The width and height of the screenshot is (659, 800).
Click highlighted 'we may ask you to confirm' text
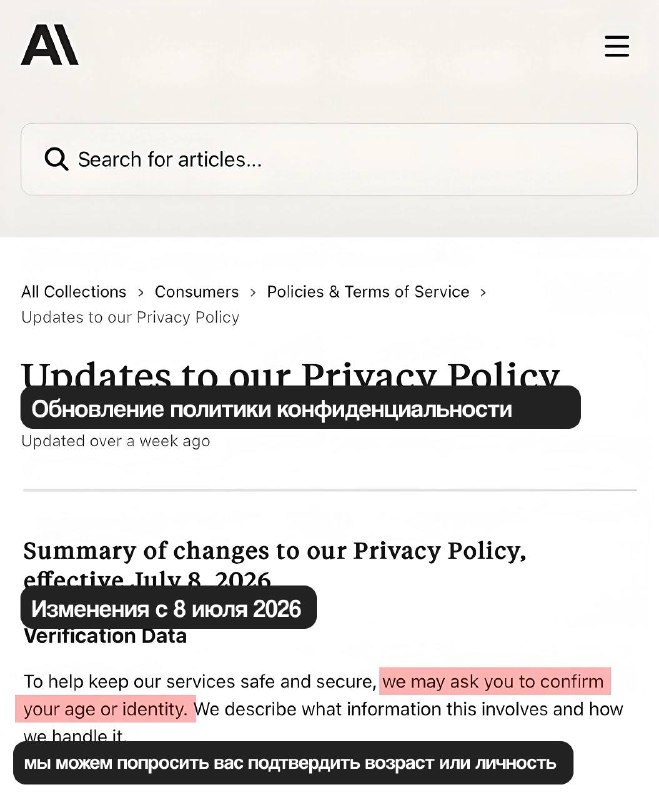point(495,681)
